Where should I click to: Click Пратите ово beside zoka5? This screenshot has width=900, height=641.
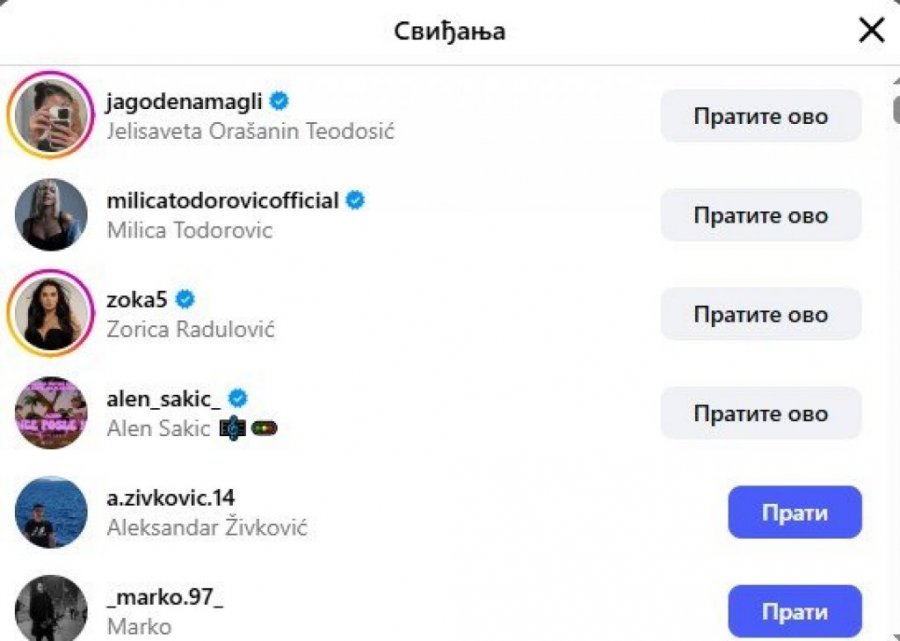(x=760, y=314)
